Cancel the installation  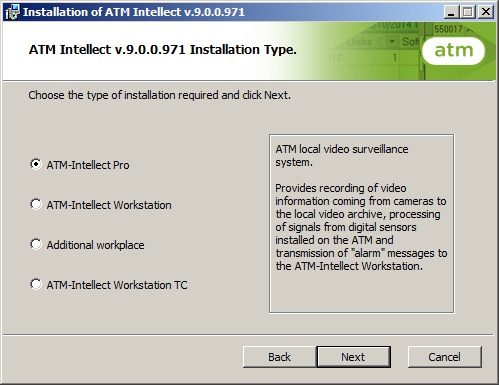click(x=445, y=357)
